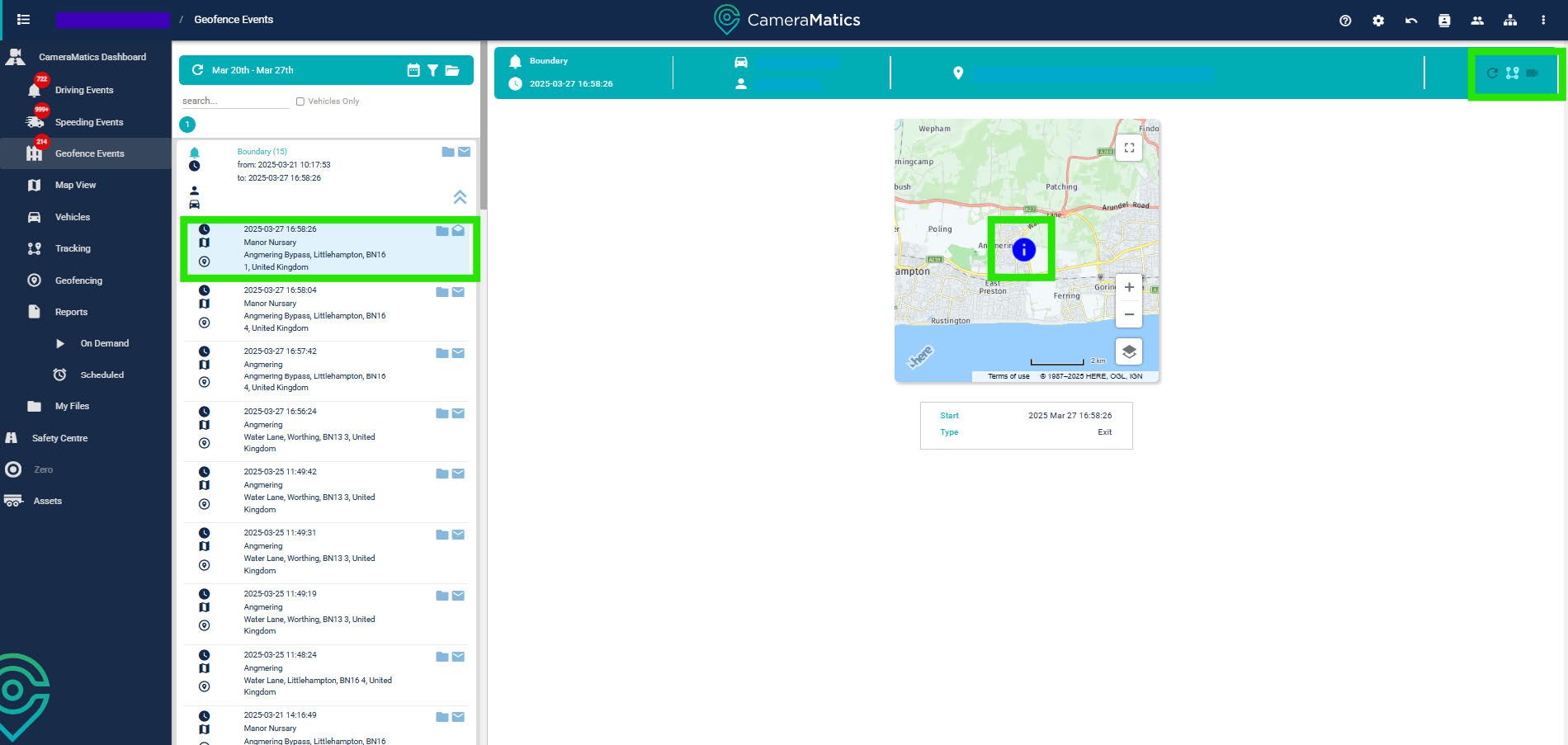1568x745 pixels.
Task: Click the map layers button
Action: click(x=1128, y=351)
